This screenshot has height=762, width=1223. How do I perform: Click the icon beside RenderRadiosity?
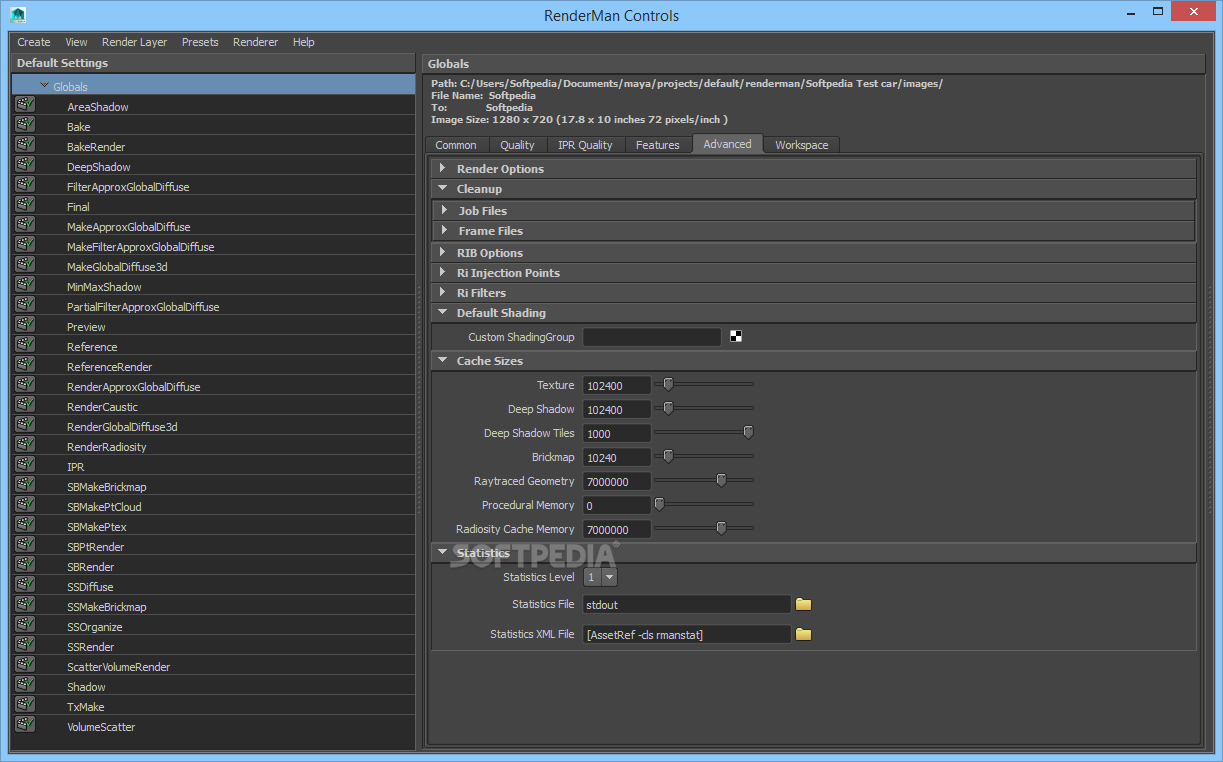[25, 445]
